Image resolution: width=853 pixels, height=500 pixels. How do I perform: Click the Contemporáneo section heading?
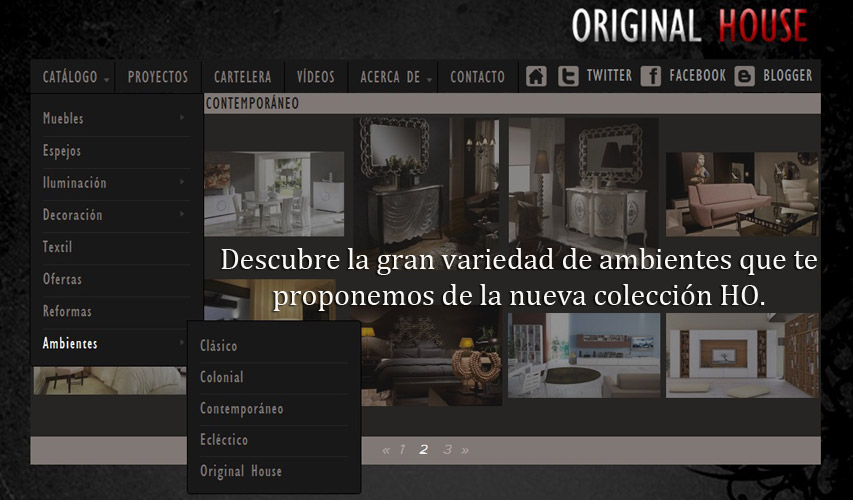[x=252, y=103]
